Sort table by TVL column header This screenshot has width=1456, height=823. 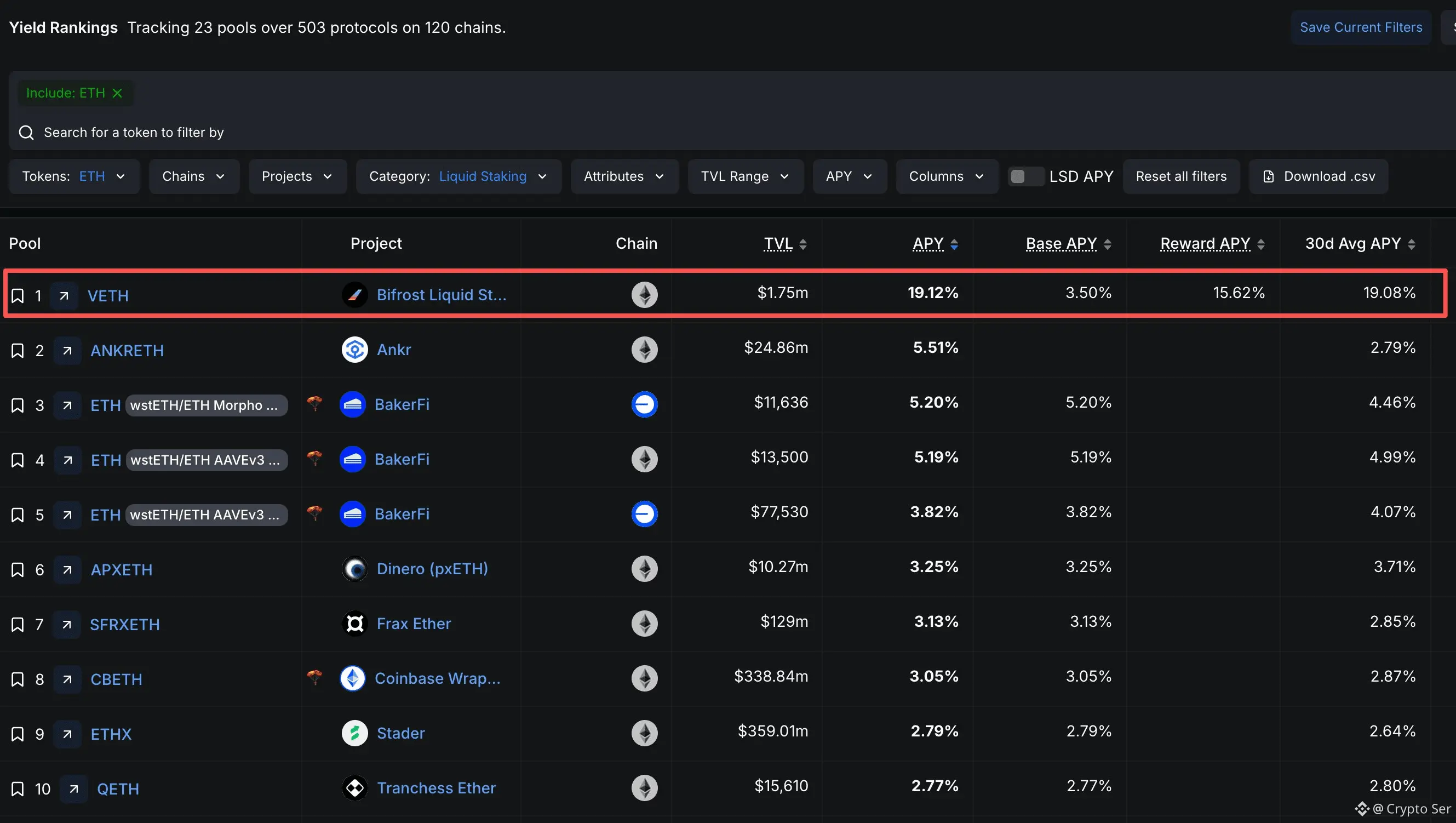[x=784, y=244]
